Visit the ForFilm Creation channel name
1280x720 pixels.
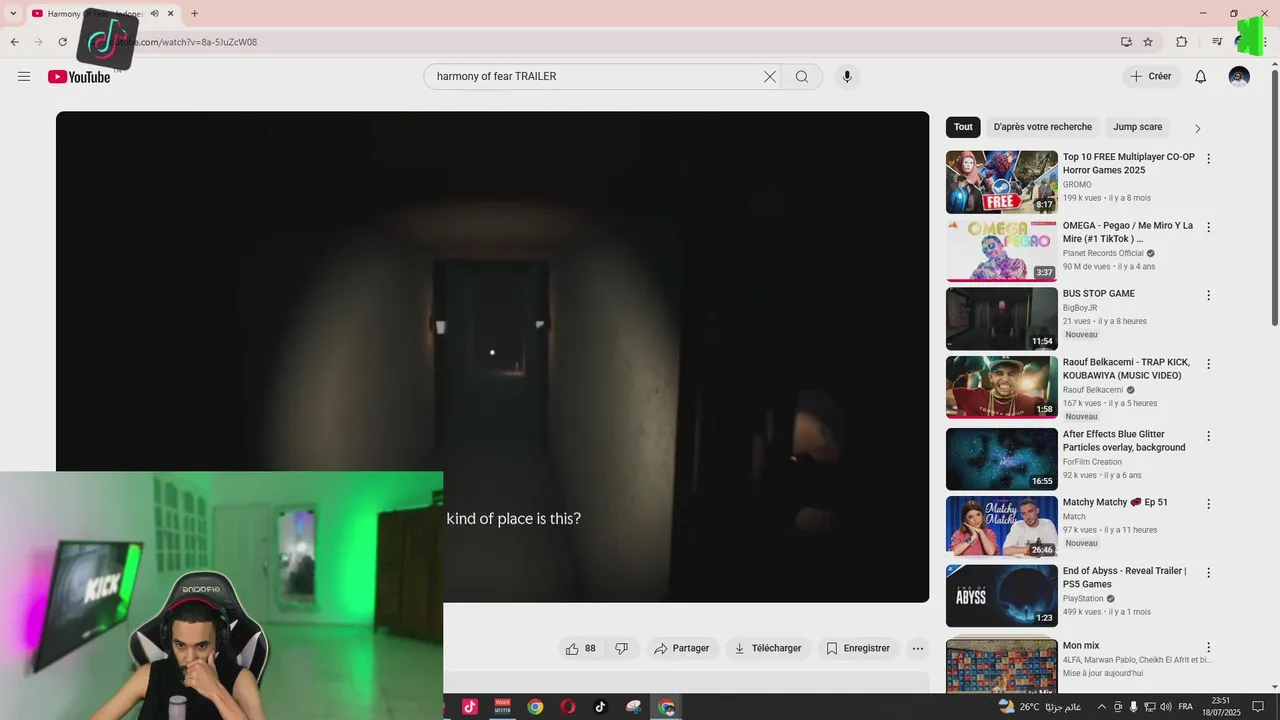[1092, 462]
